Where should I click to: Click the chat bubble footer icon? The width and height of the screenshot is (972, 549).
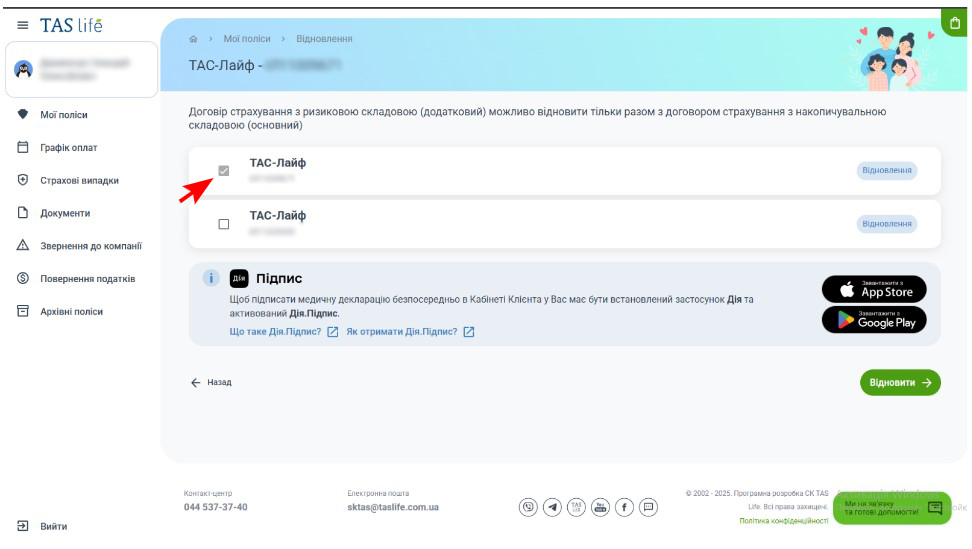pos(648,507)
